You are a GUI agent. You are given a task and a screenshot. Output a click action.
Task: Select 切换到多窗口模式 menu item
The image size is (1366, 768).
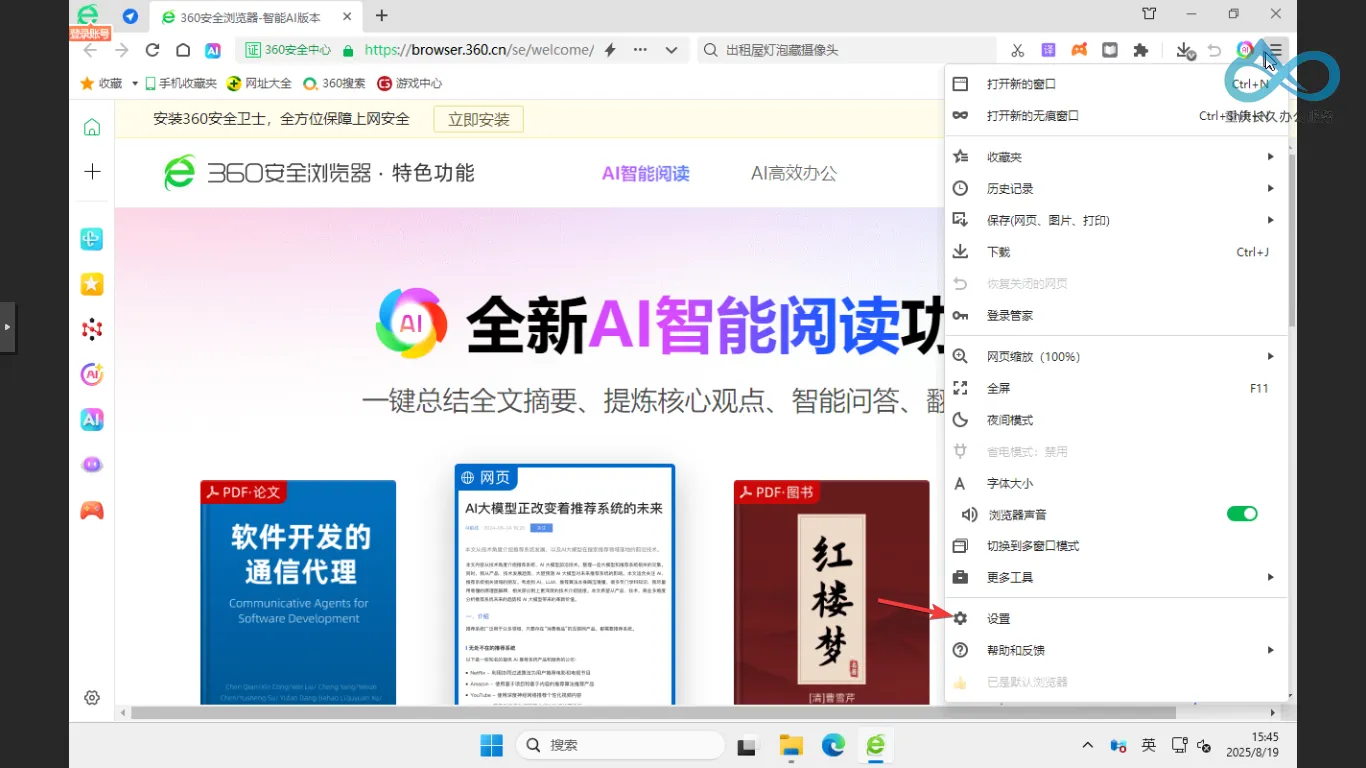coord(1115,546)
